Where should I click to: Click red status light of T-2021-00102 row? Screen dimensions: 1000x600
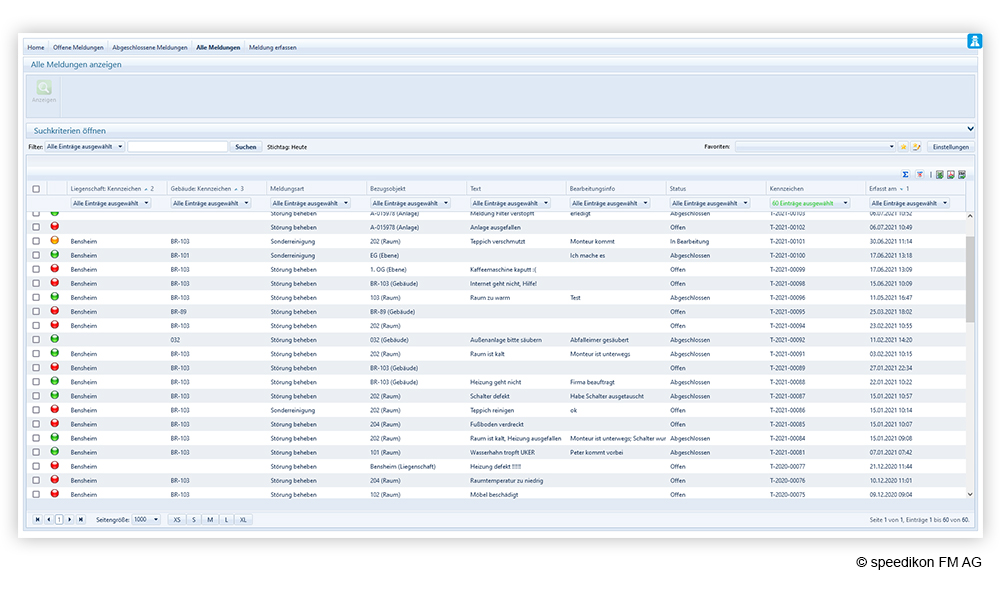tap(55, 226)
